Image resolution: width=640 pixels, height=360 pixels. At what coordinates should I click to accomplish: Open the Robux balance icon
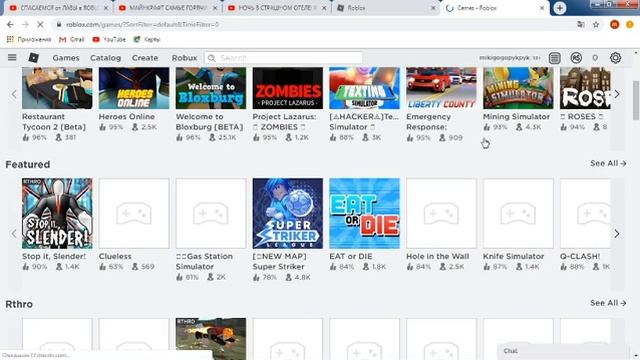pyautogui.click(x=576, y=58)
